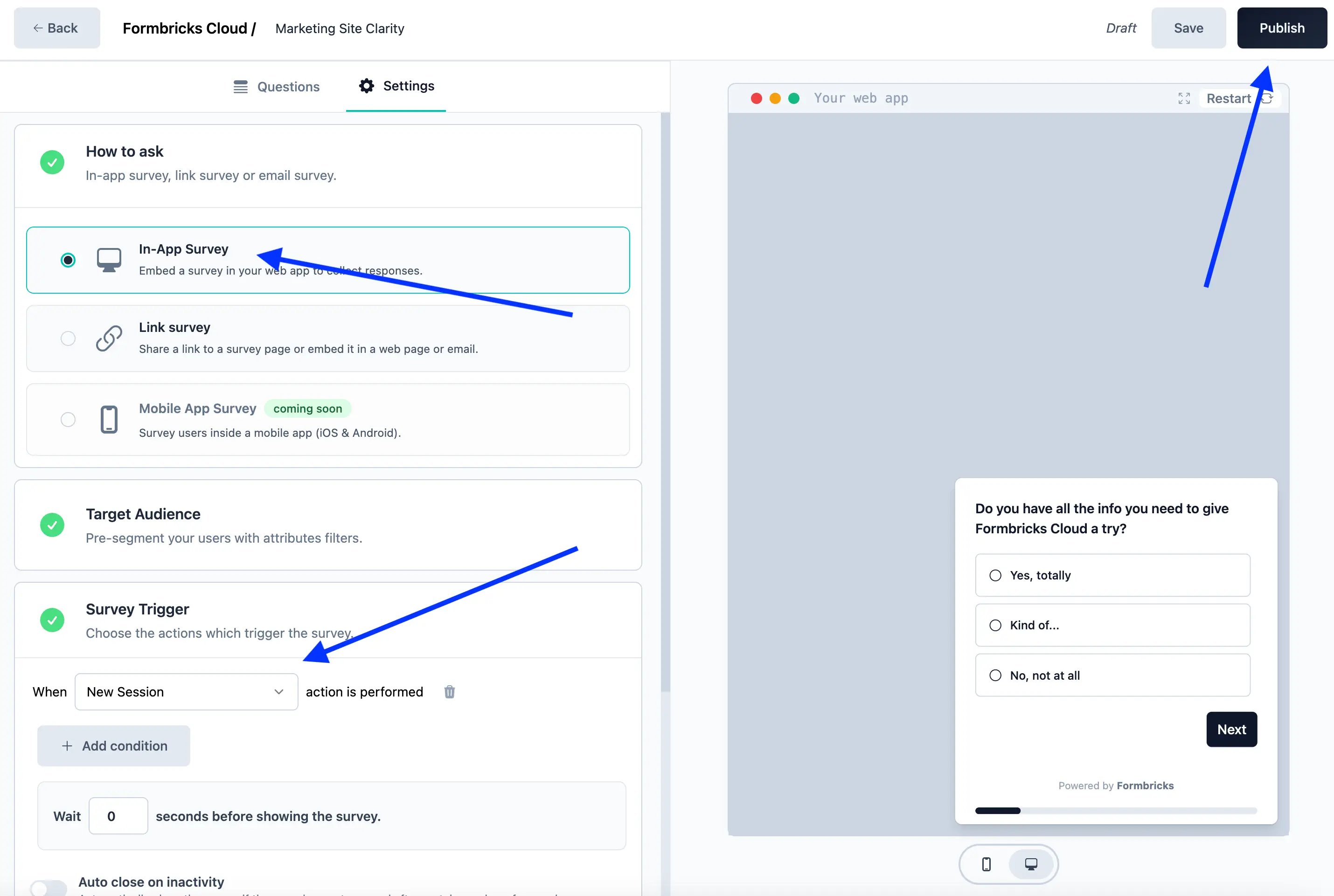Open the New Session action dropdown
The width and height of the screenshot is (1334, 896).
187,692
